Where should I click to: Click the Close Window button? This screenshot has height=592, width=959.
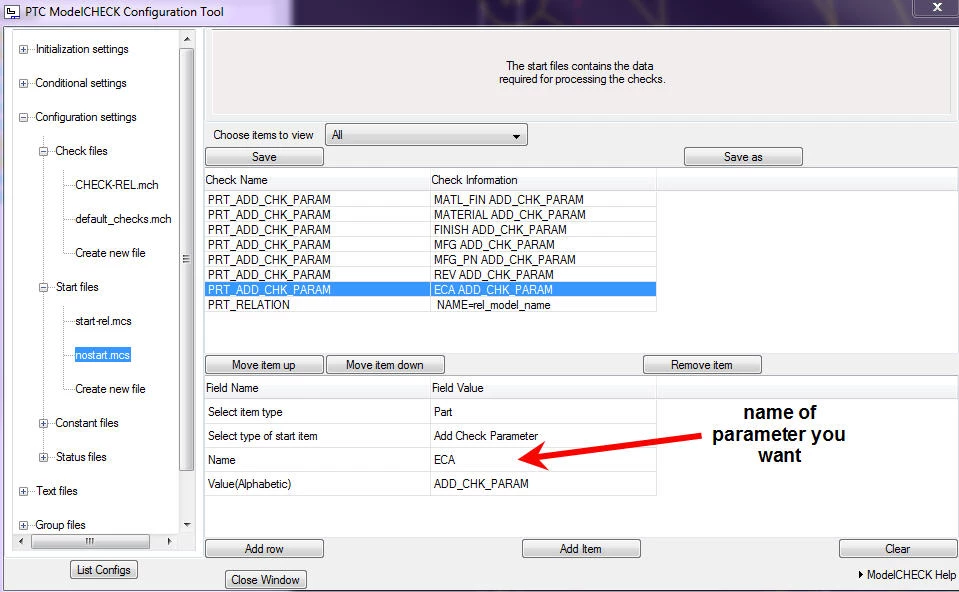pos(265,579)
